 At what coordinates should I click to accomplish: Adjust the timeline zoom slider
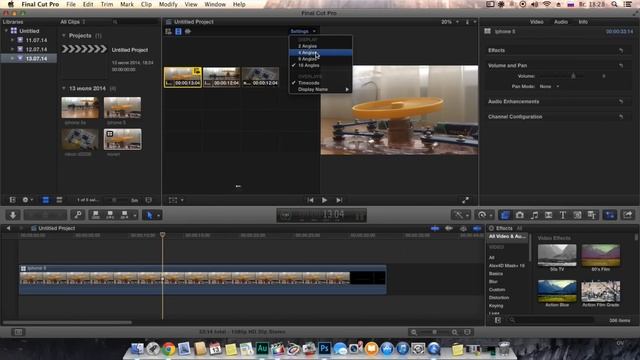(434, 332)
